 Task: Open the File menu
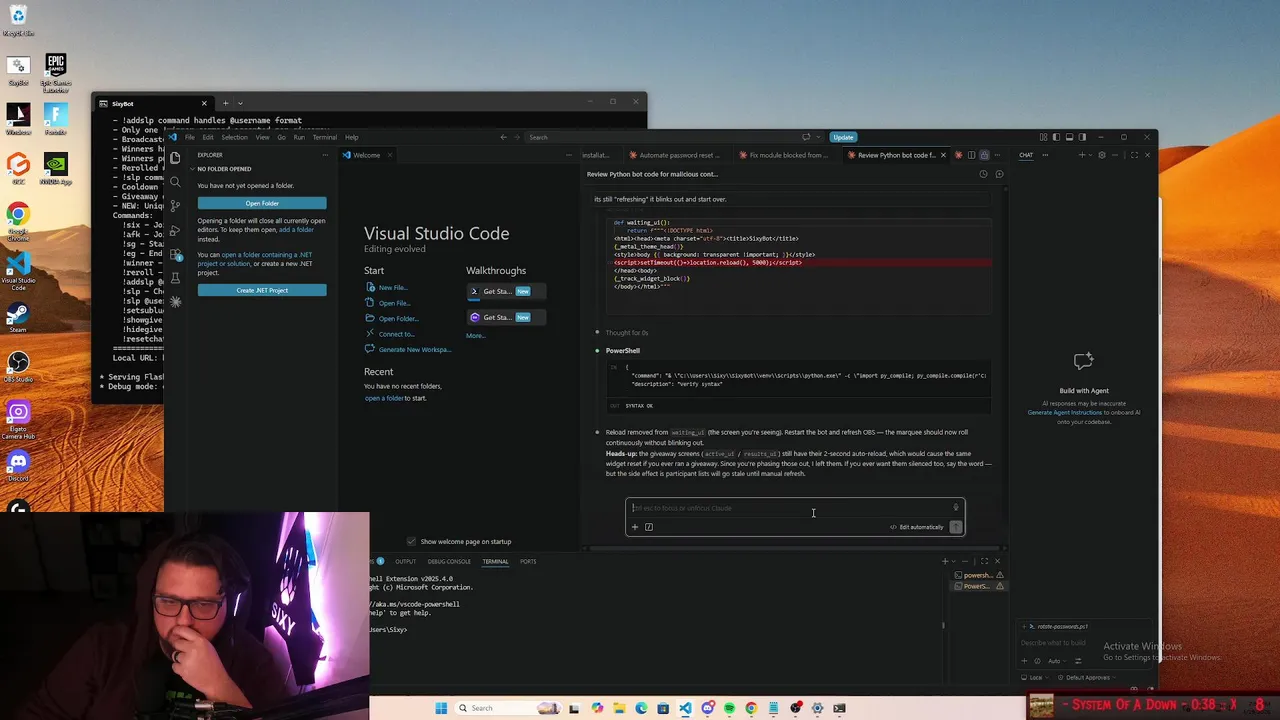[x=190, y=137]
